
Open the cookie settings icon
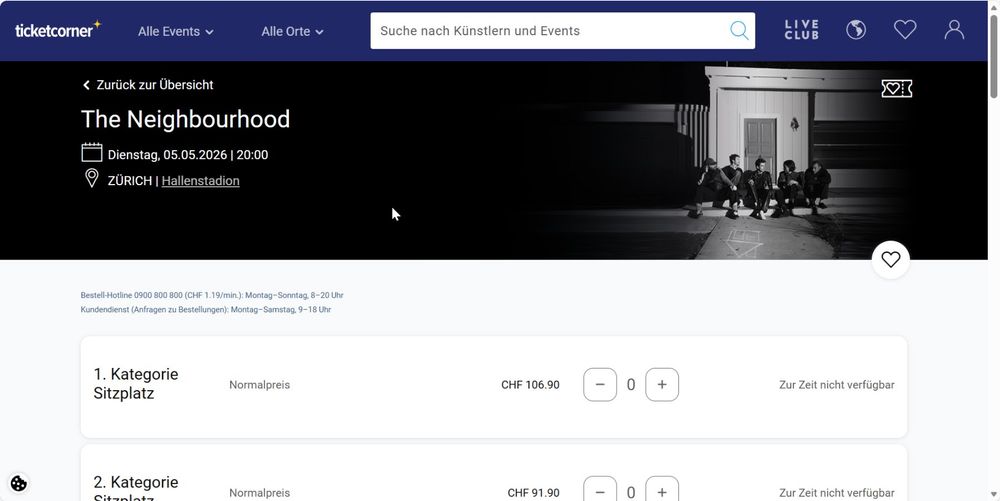(x=18, y=484)
